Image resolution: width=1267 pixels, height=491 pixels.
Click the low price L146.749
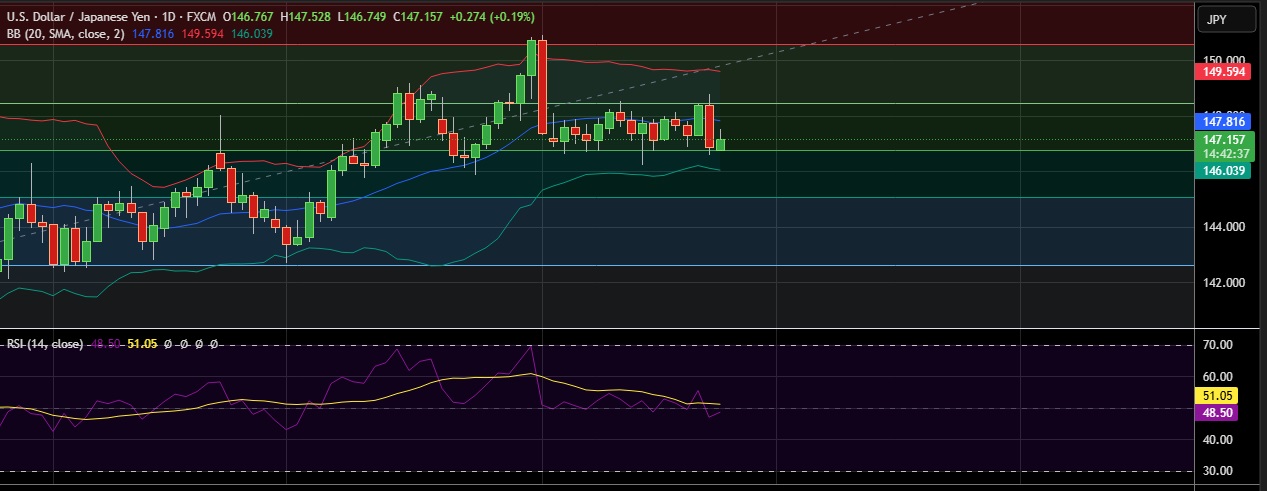(364, 17)
